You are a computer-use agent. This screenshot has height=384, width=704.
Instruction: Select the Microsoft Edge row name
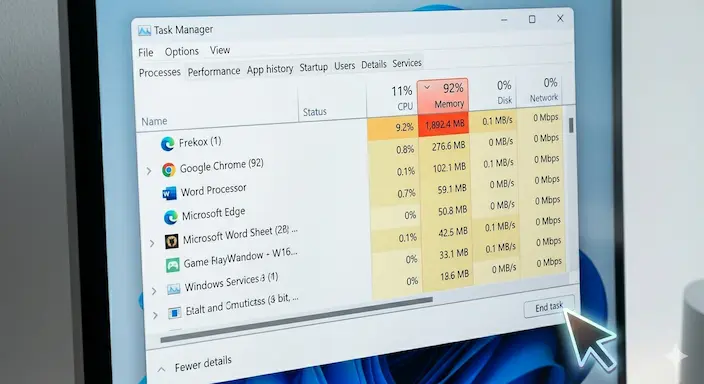coord(213,214)
